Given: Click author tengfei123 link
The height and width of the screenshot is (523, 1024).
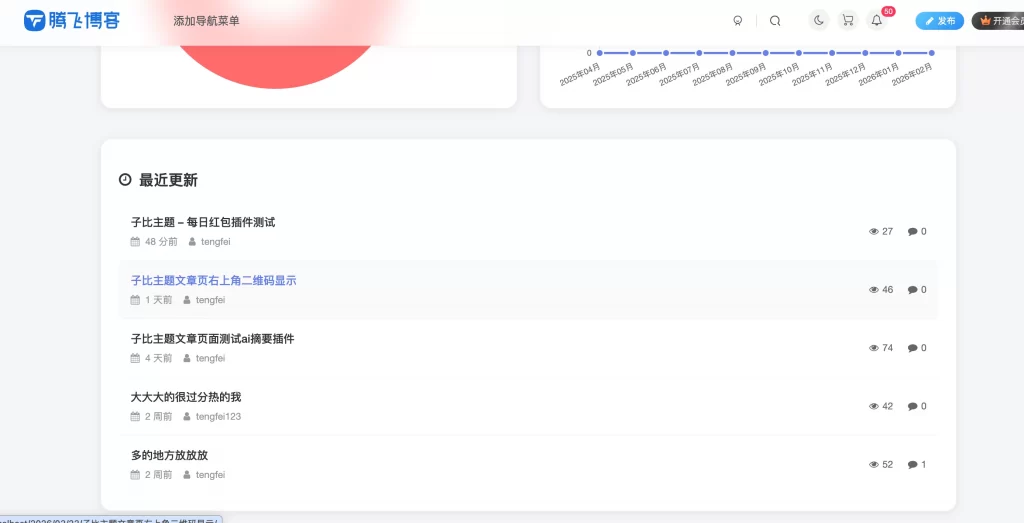Looking at the screenshot, I should [218, 417].
